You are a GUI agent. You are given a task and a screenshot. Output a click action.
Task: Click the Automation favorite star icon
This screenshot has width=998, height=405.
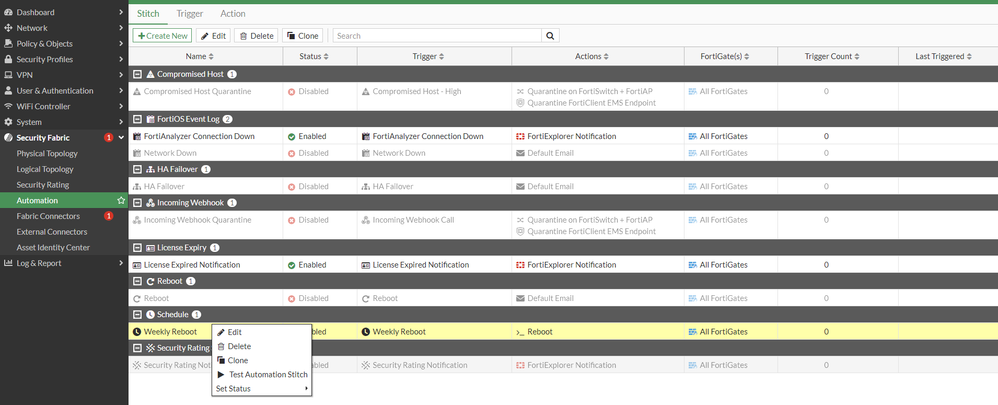[x=121, y=201]
